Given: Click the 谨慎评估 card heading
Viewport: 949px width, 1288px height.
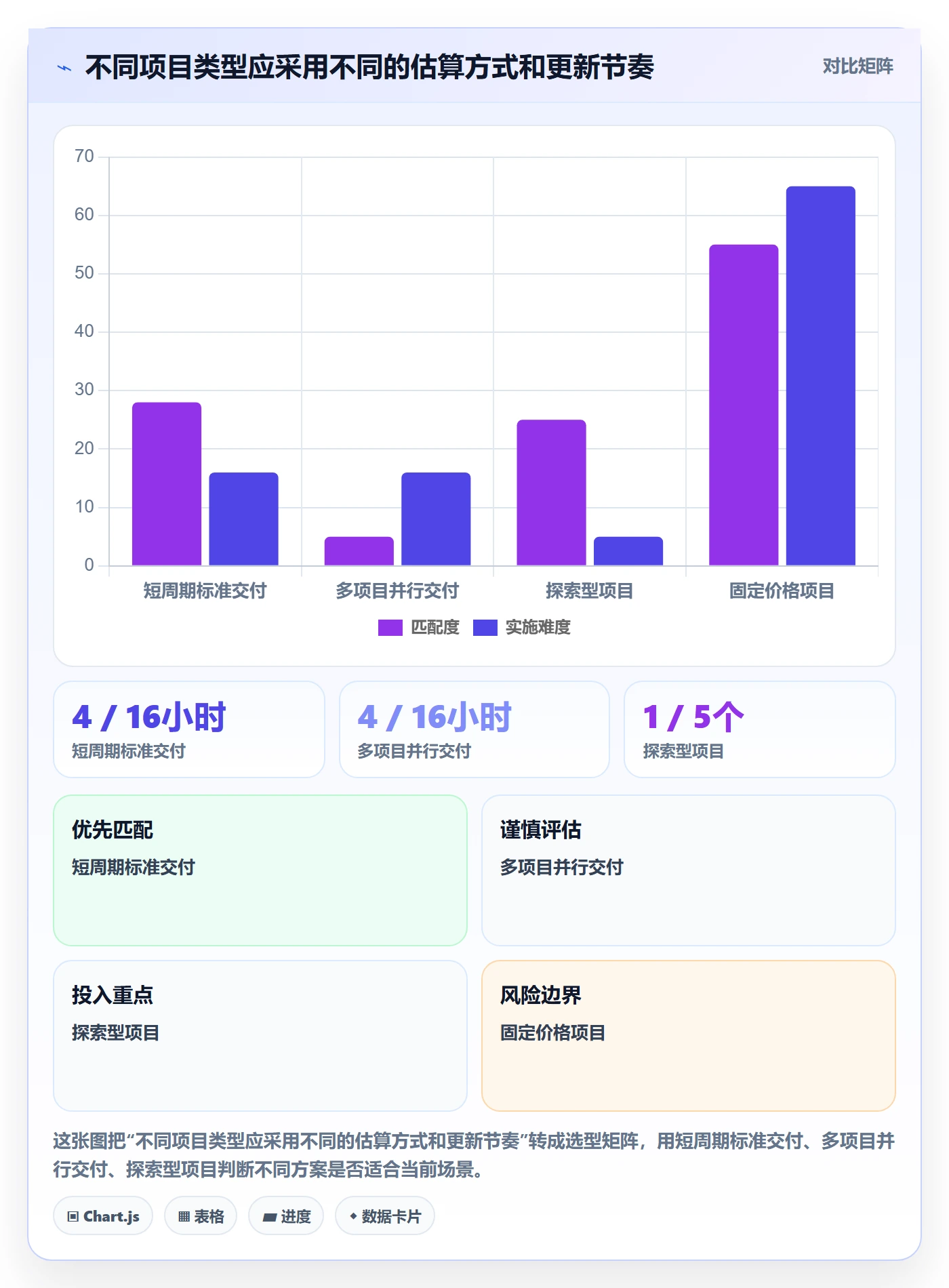Looking at the screenshot, I should [x=541, y=830].
